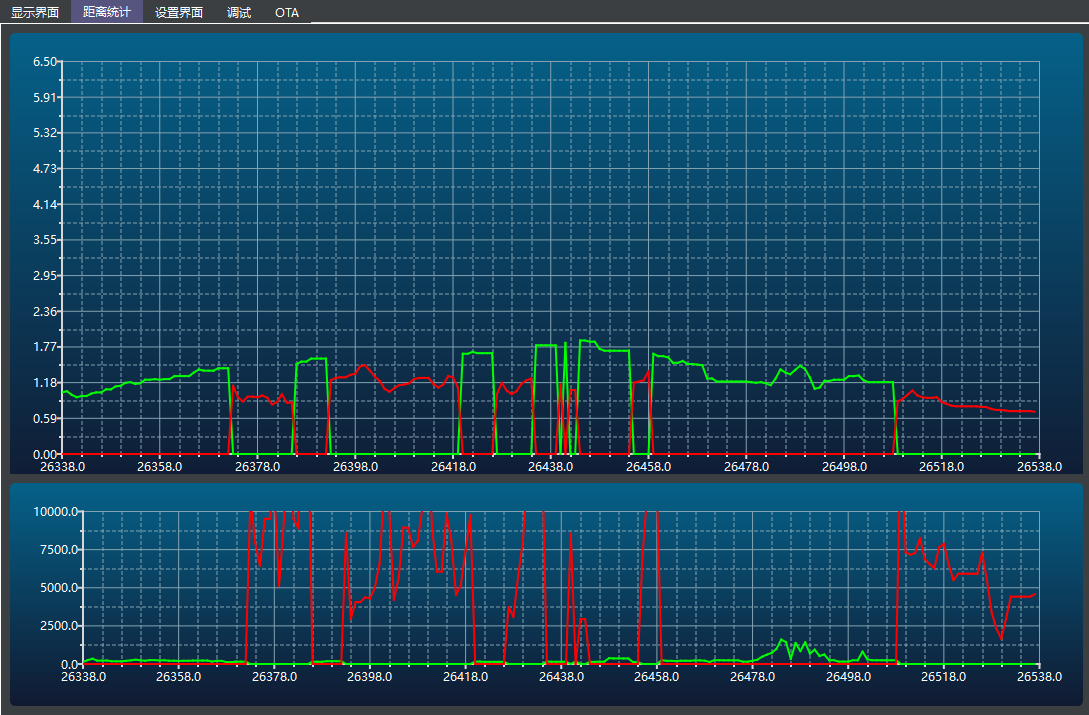This screenshot has width=1089, height=715.
Task: Open the 显示界面 tab
Action: click(35, 13)
